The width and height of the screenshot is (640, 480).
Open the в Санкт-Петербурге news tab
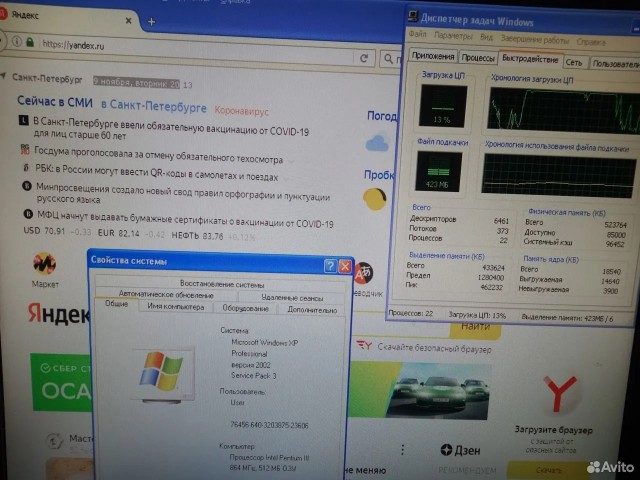click(154, 106)
